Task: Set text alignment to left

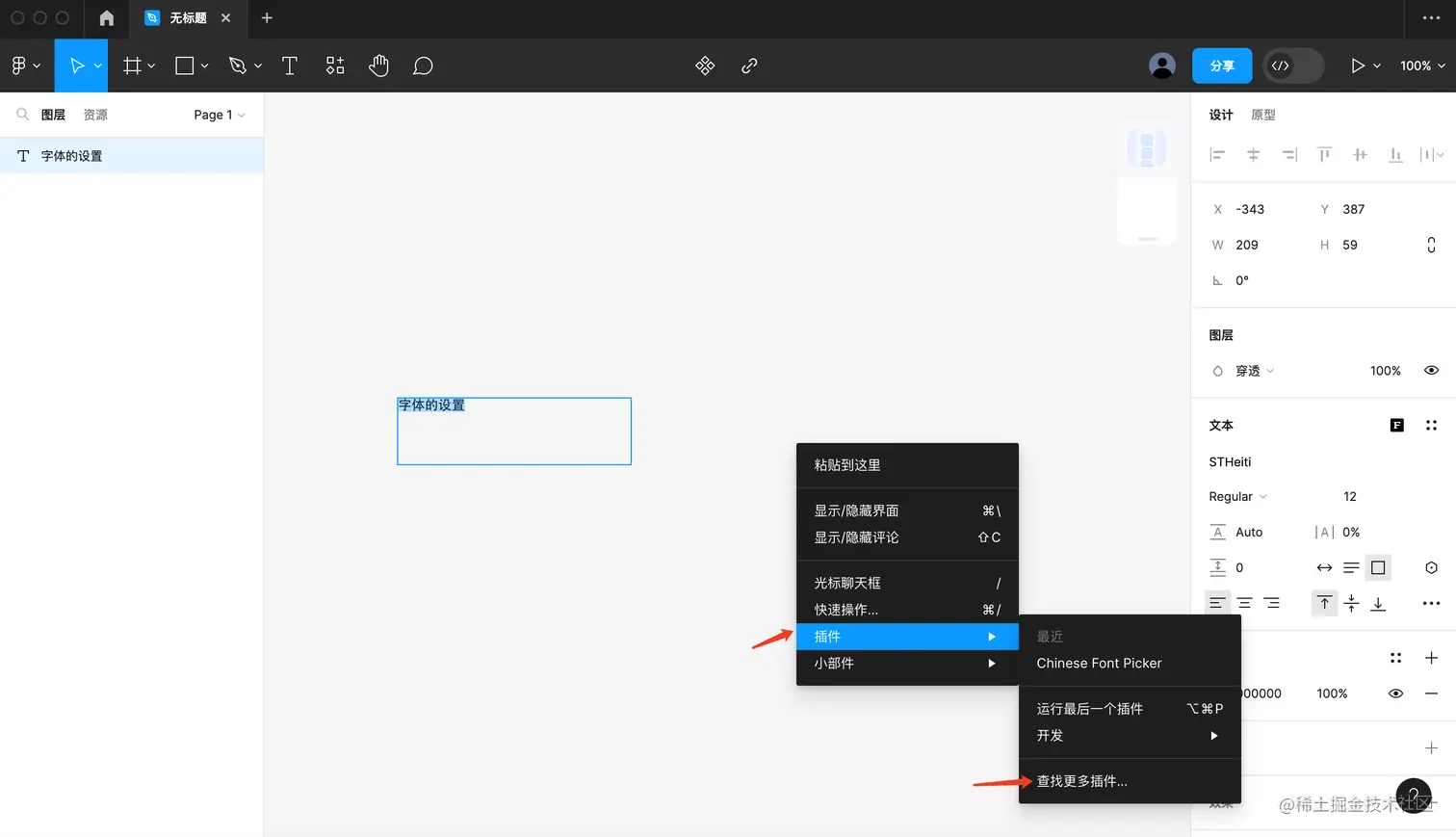Action: point(1217,603)
